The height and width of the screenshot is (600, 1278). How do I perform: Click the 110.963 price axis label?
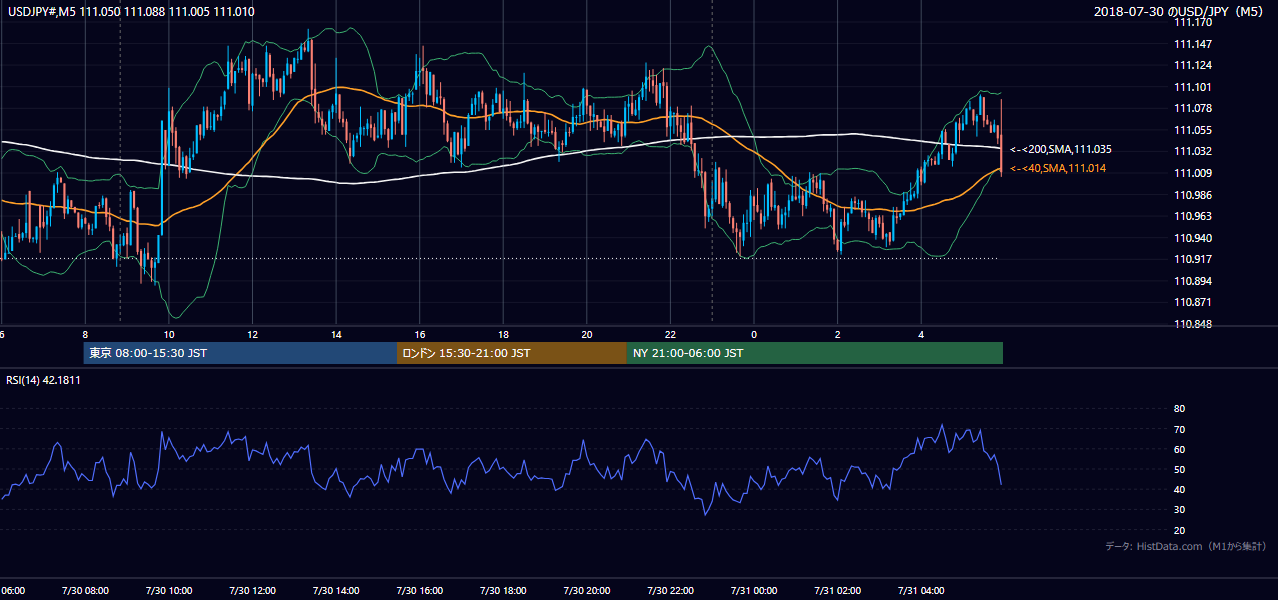[1193, 216]
